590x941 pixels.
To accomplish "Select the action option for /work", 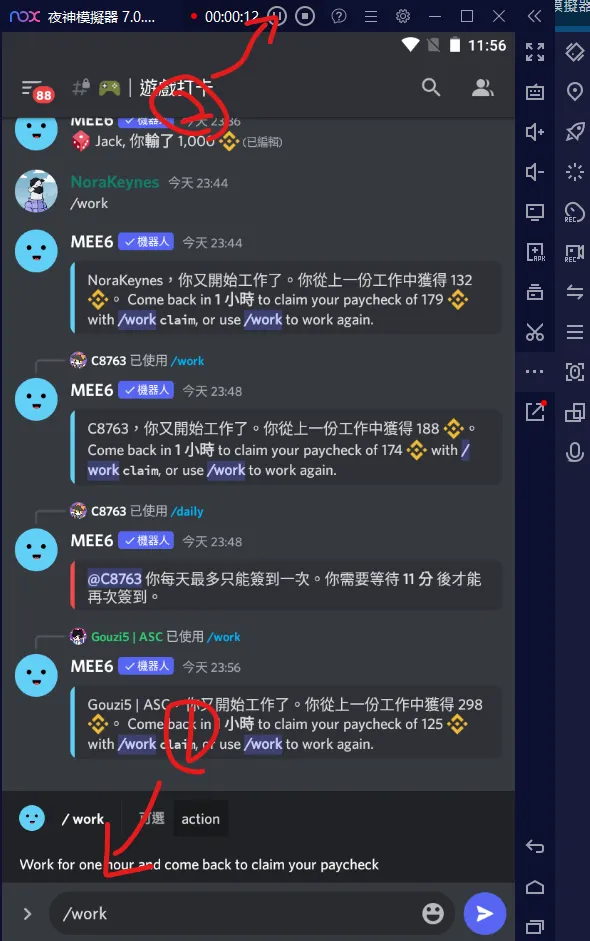I will 200,819.
